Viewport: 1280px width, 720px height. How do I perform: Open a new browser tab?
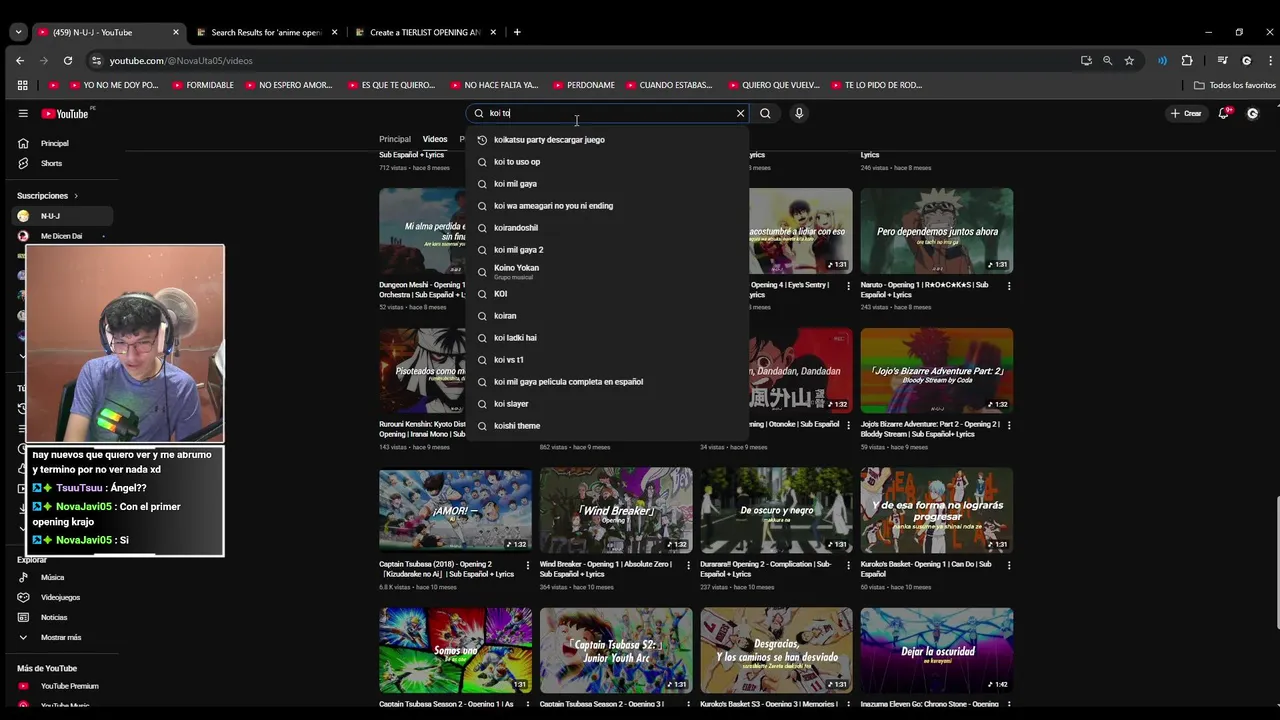[517, 32]
